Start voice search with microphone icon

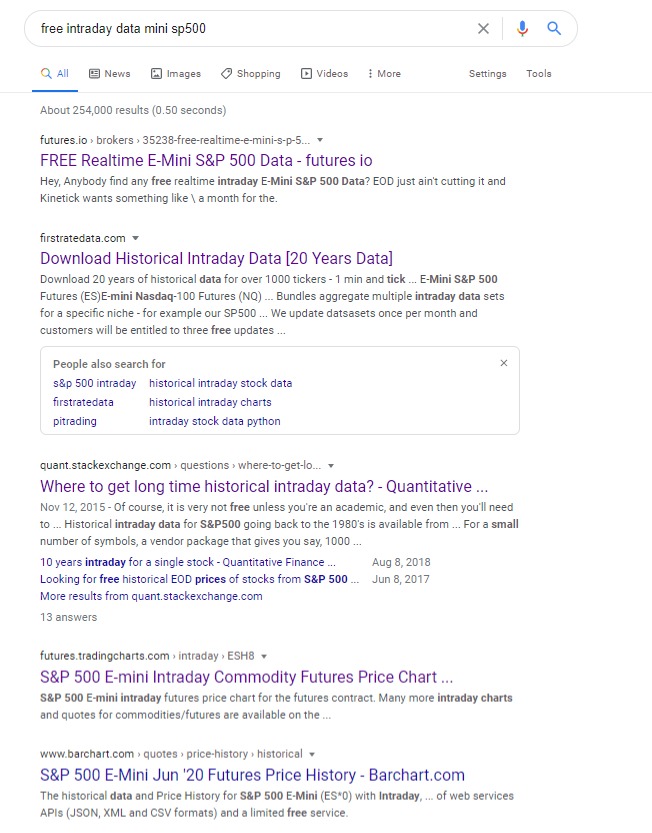click(522, 29)
